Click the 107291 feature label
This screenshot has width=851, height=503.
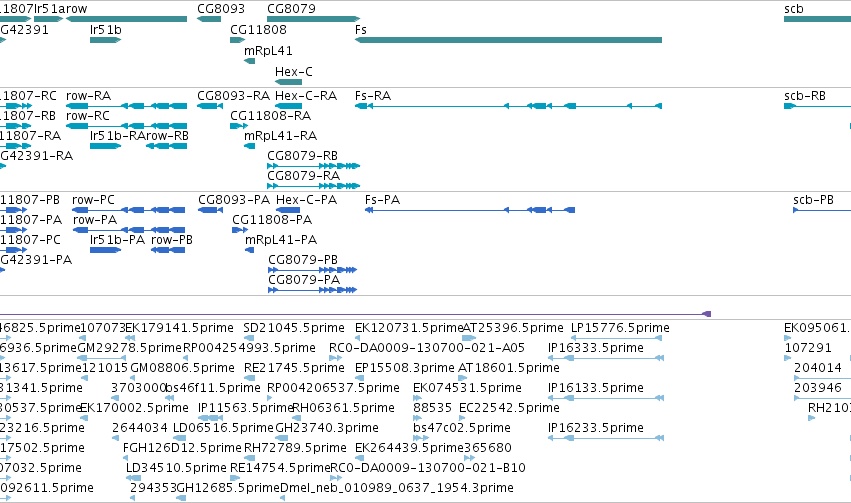(x=808, y=348)
